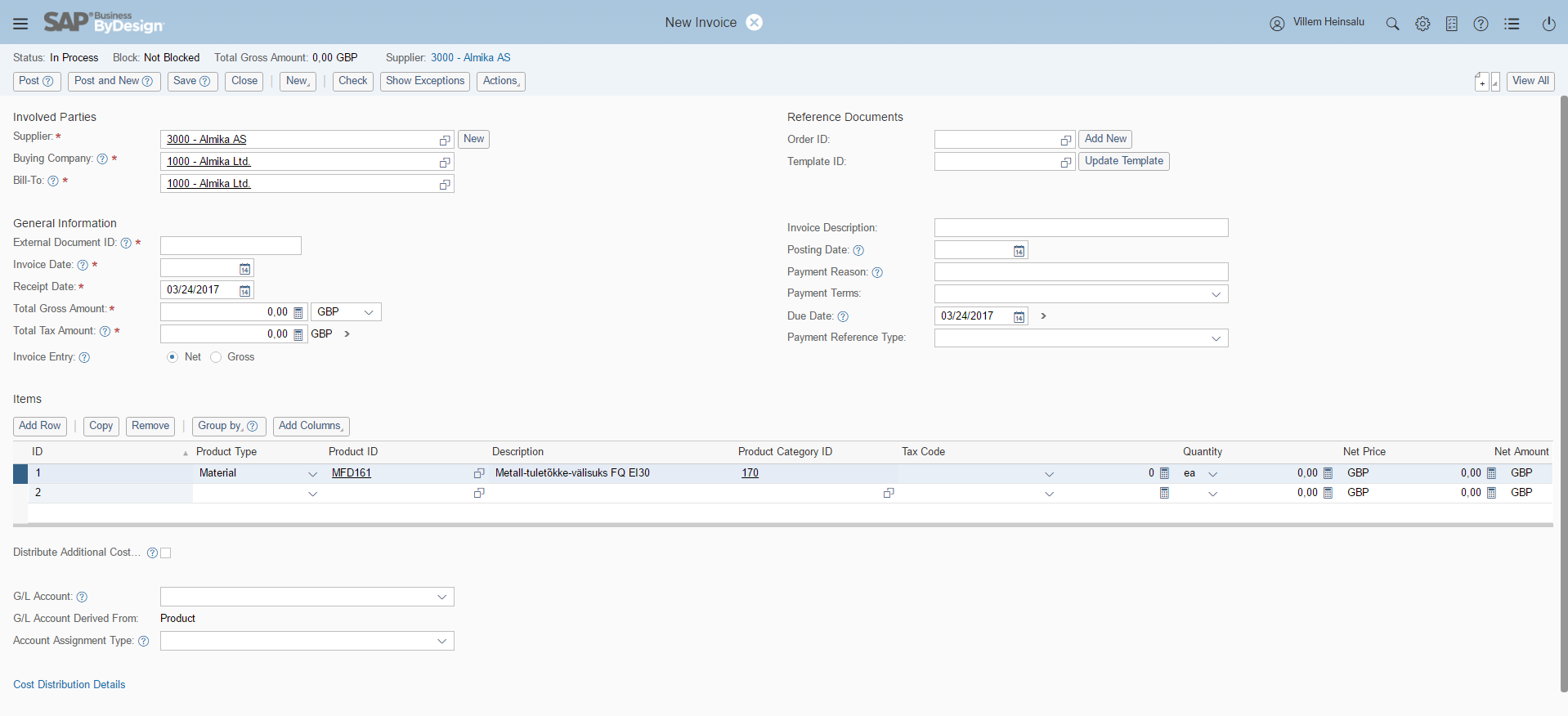The width and height of the screenshot is (1568, 716).
Task: Open product category 170 link
Action: tap(750, 473)
